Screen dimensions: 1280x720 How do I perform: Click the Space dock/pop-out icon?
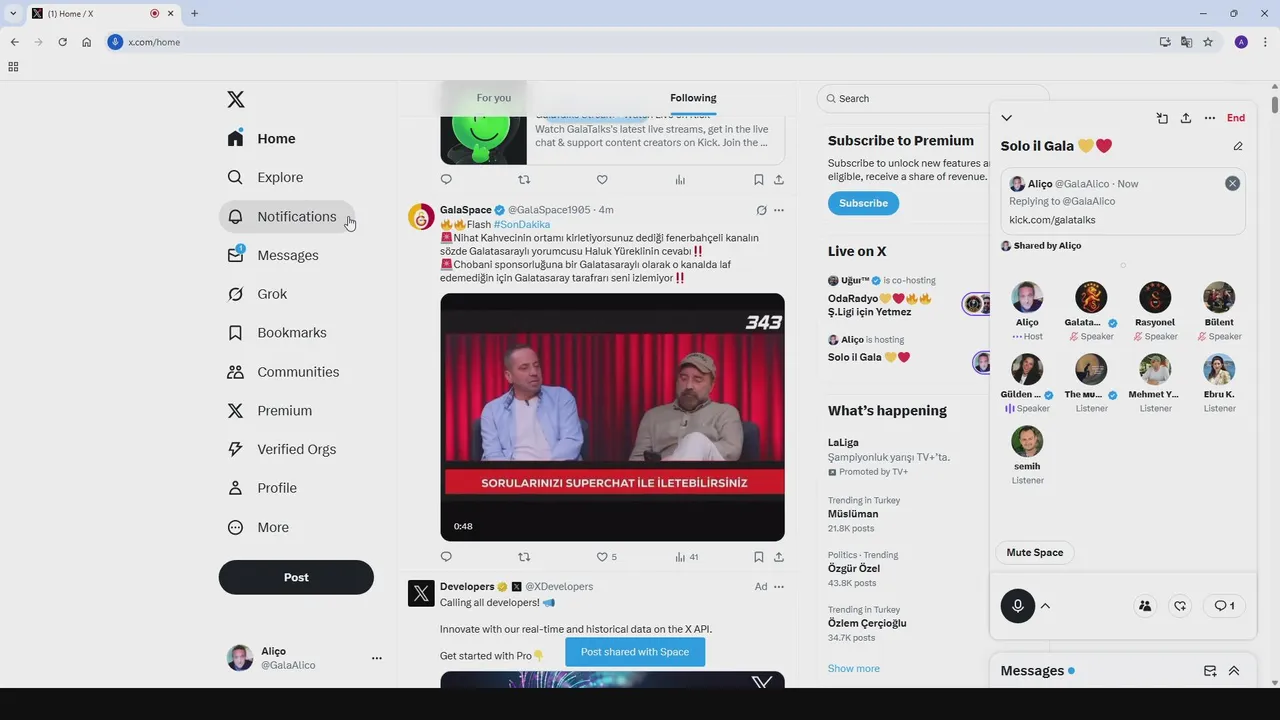coord(1162,118)
